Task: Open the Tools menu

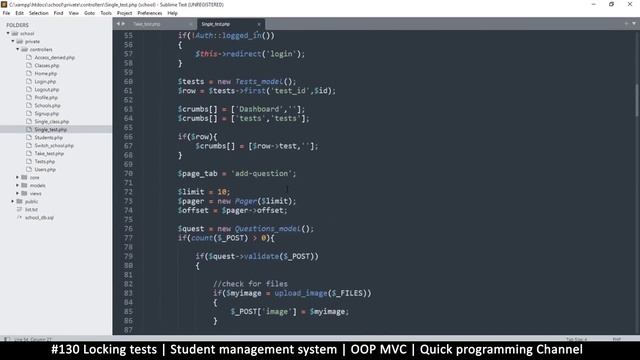Action: (x=106, y=13)
